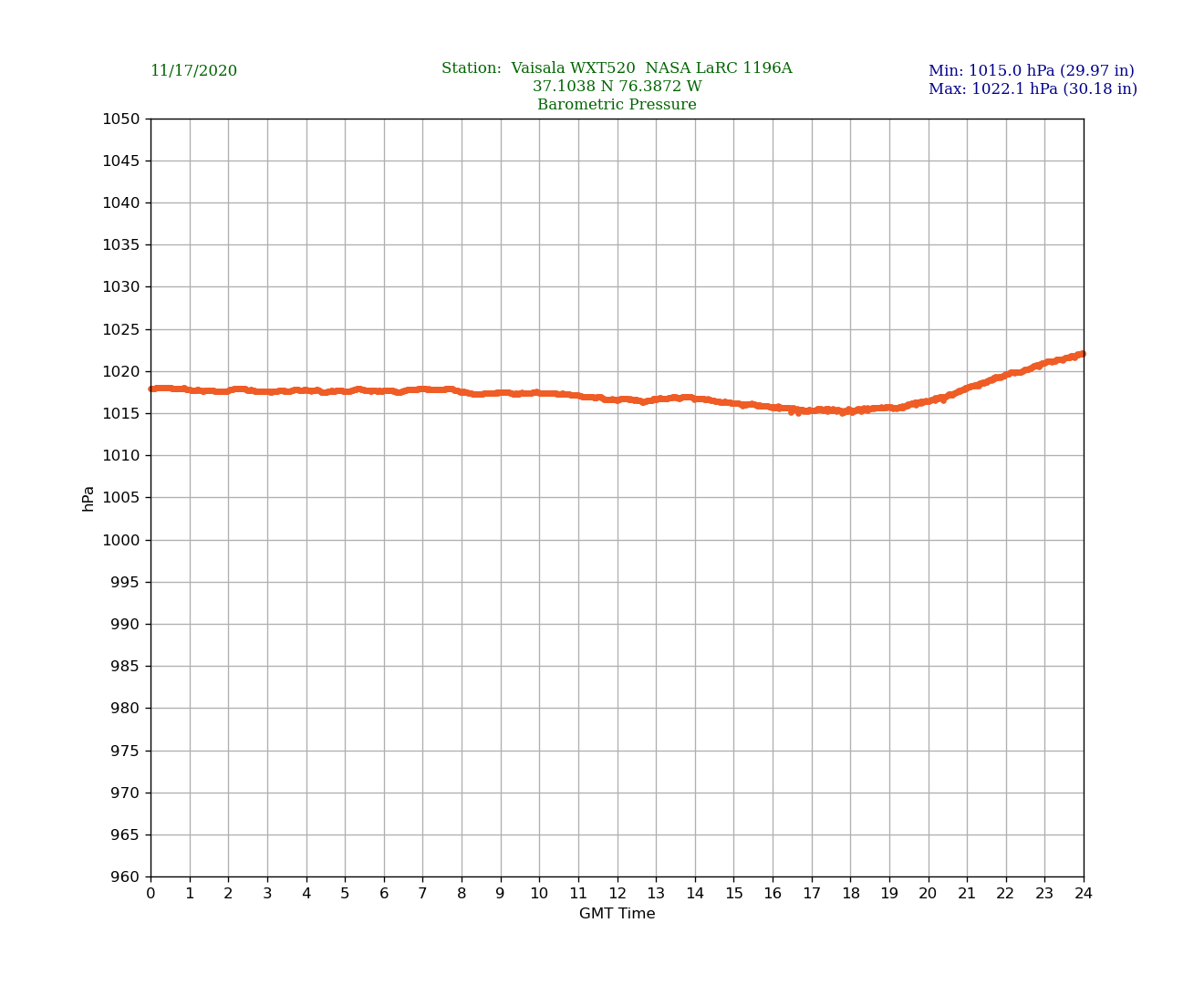The width and height of the screenshot is (1204, 985).
Task: Click the Barometric Pressure chart title
Action: click(x=617, y=105)
